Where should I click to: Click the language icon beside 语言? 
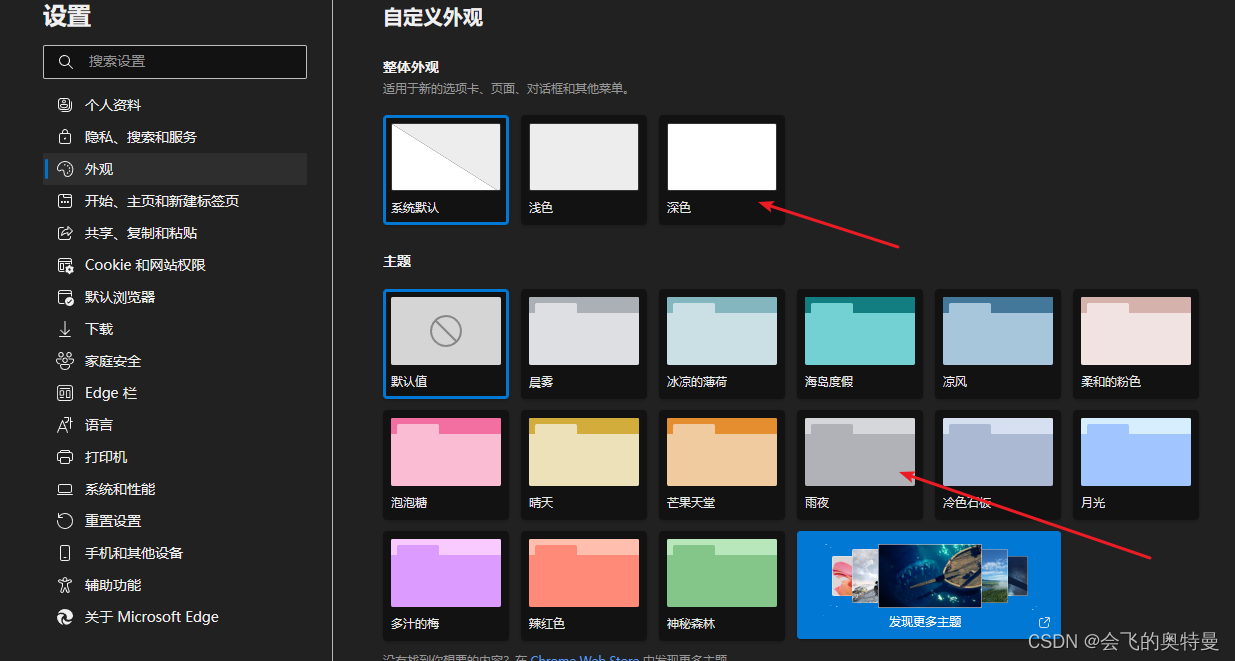click(x=65, y=425)
